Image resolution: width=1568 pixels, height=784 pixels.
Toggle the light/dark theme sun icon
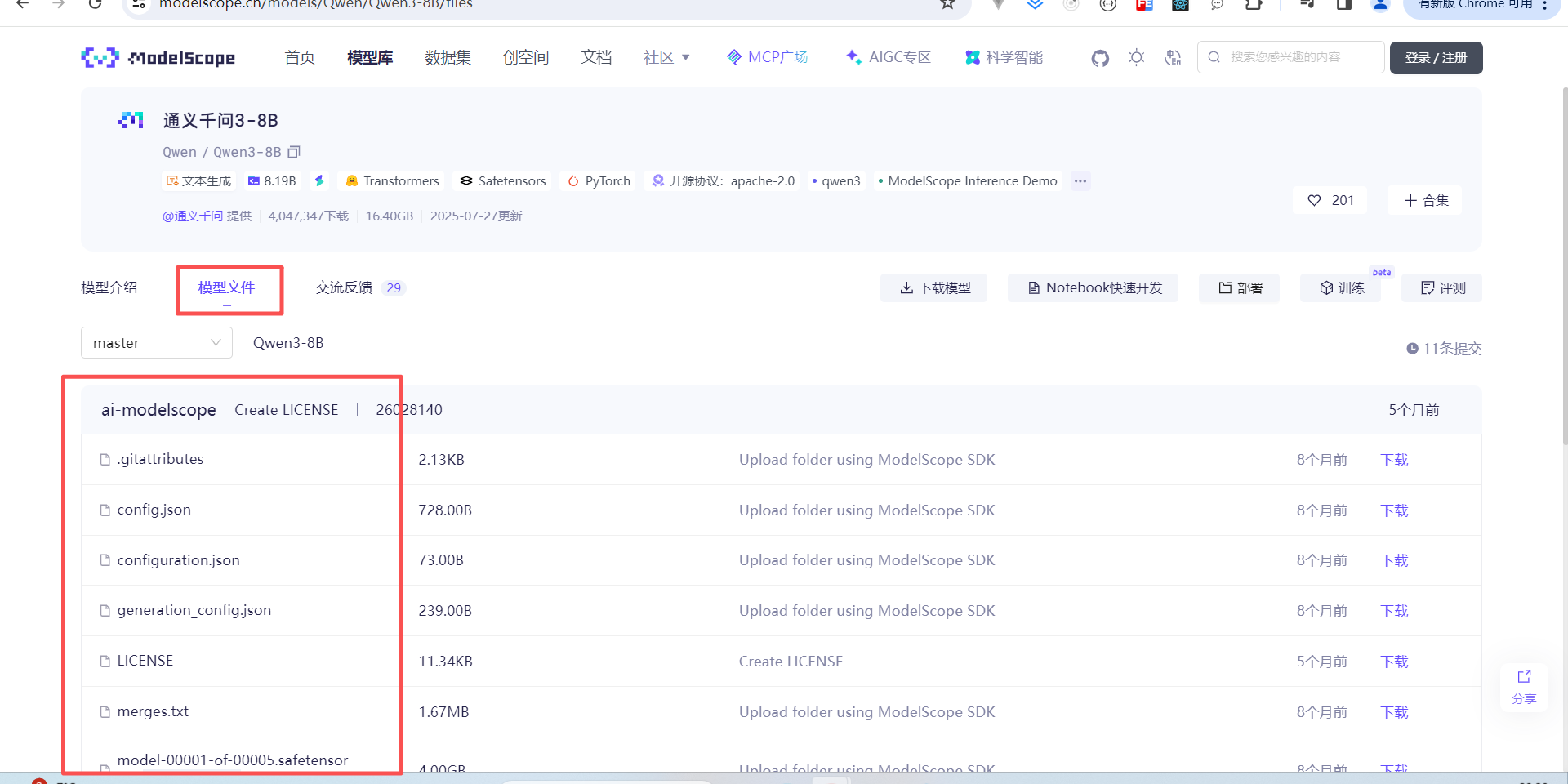point(1136,57)
